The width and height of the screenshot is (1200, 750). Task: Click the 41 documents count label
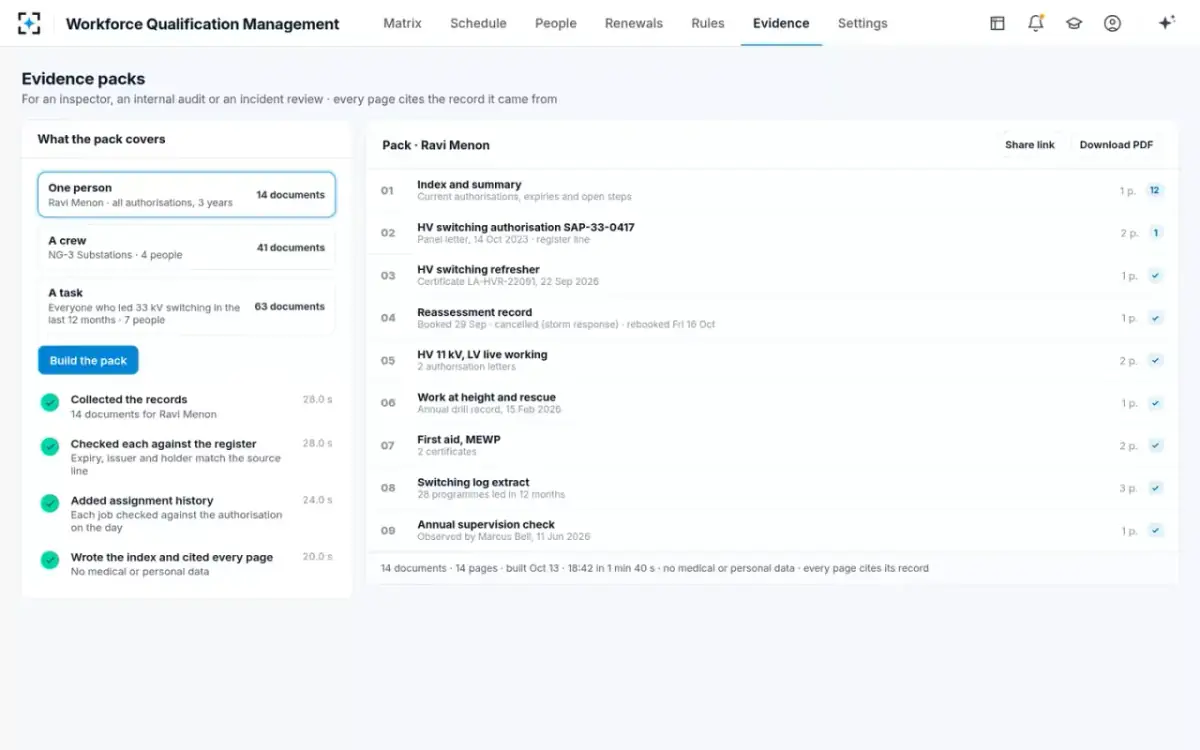290,247
